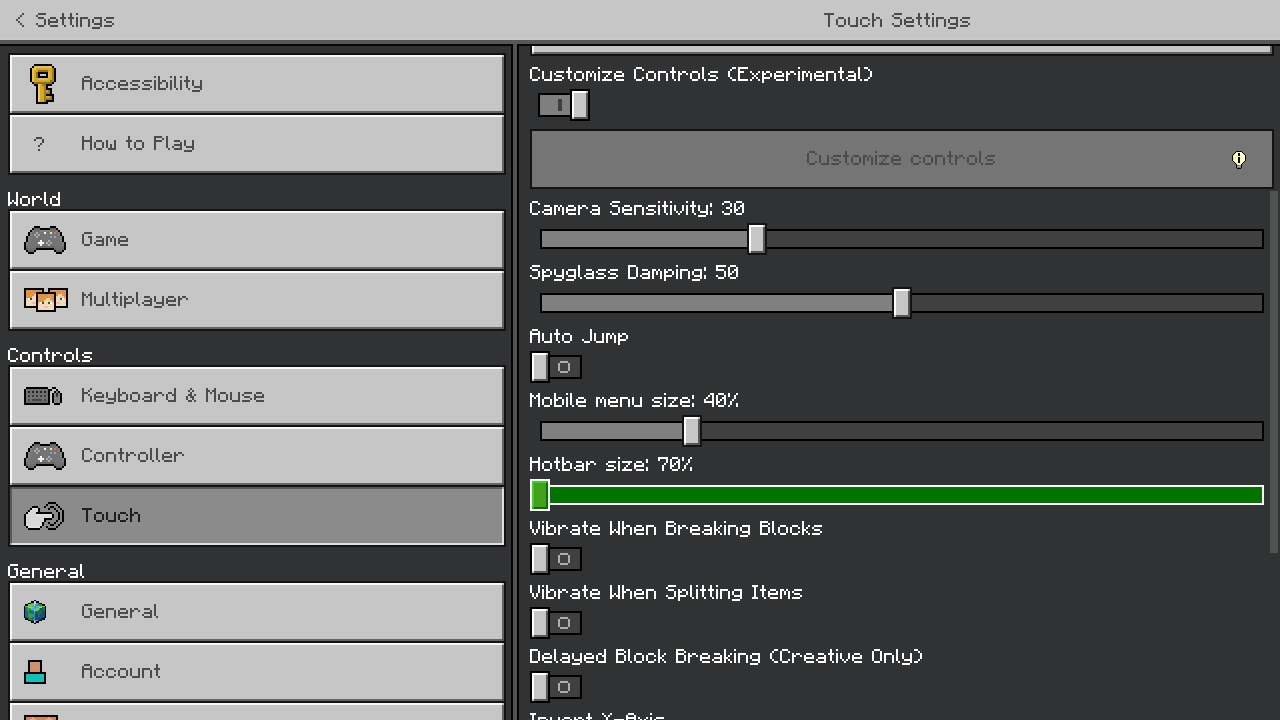The image size is (1280, 720).
Task: Turn on Vibrate When Breaking Blocks
Action: click(x=556, y=559)
